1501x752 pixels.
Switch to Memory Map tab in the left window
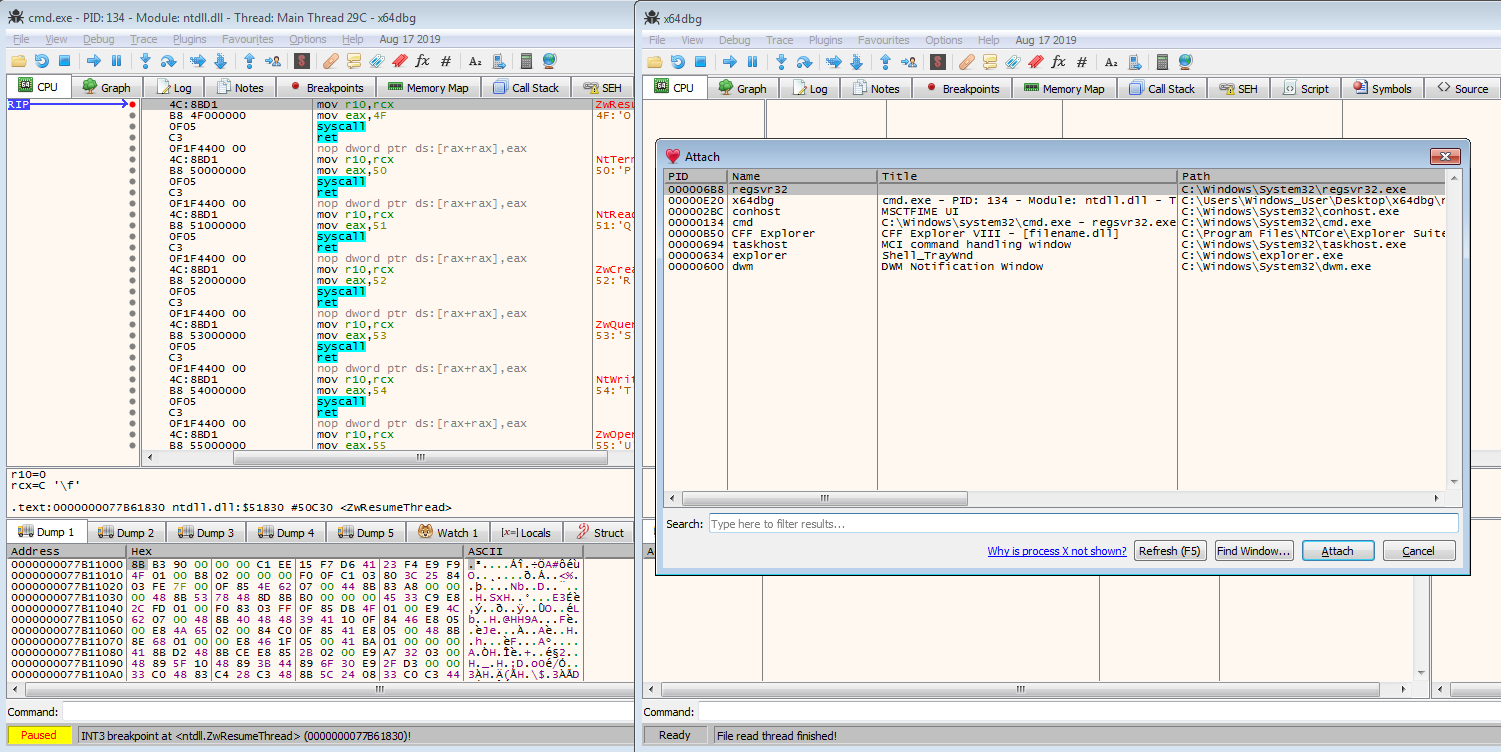(428, 88)
